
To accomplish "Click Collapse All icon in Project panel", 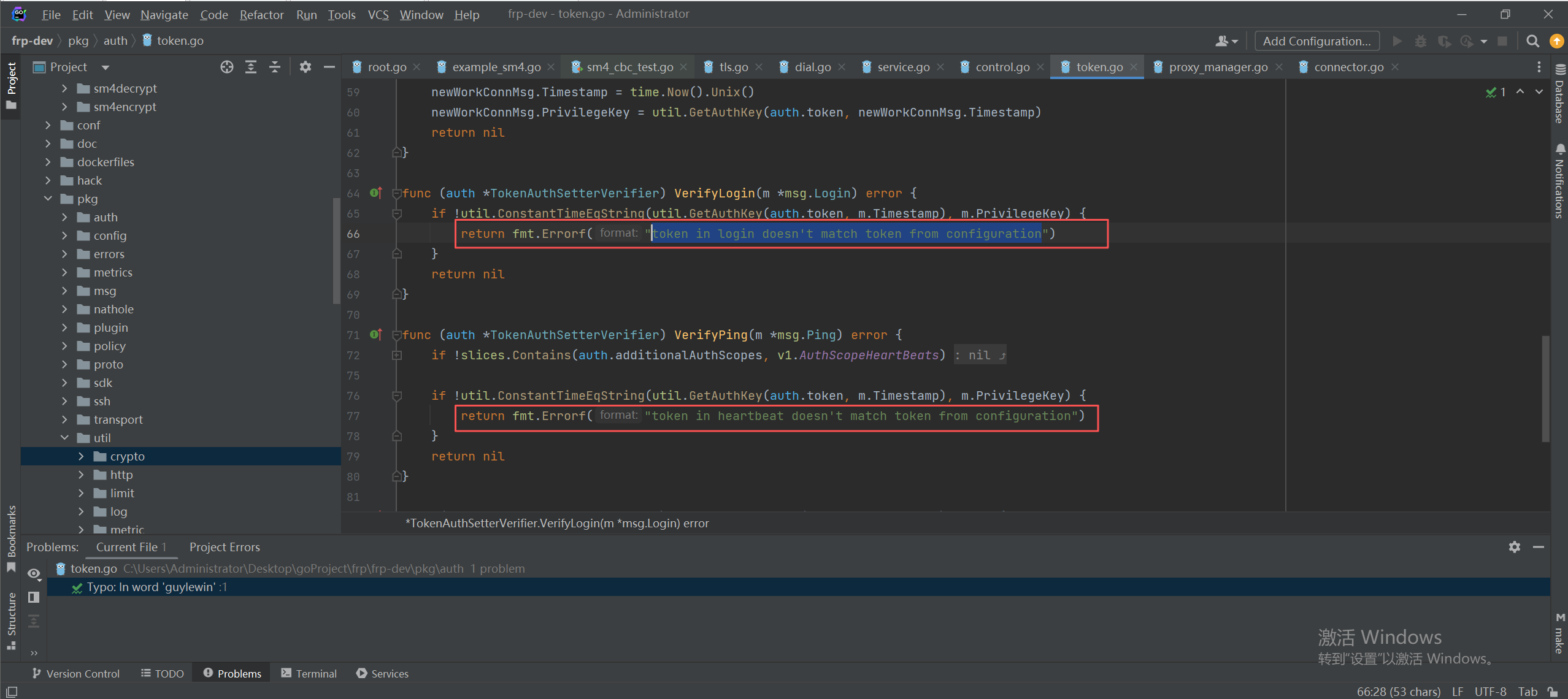I will point(275,67).
